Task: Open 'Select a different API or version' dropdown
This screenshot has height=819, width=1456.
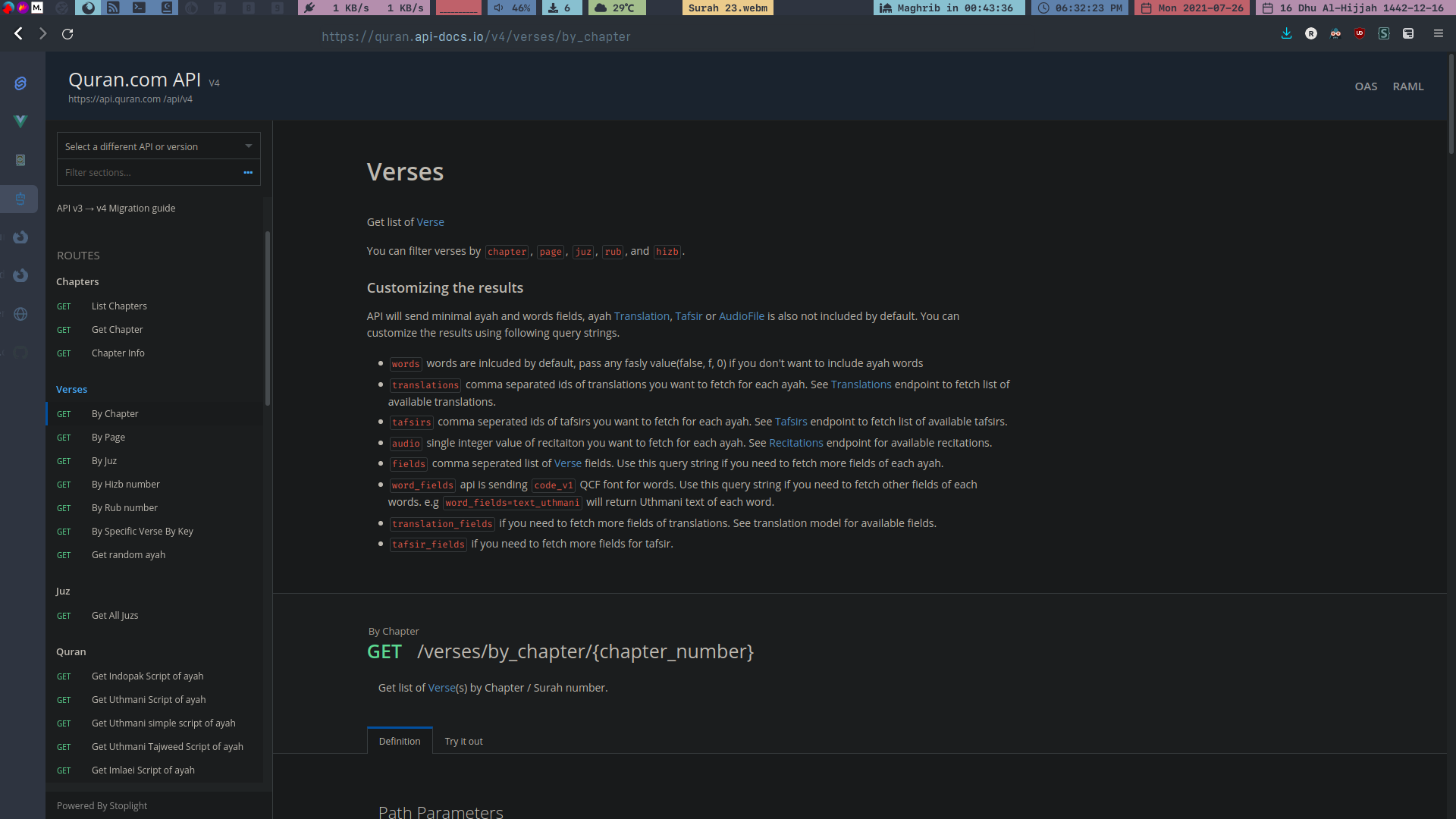Action: click(x=158, y=146)
